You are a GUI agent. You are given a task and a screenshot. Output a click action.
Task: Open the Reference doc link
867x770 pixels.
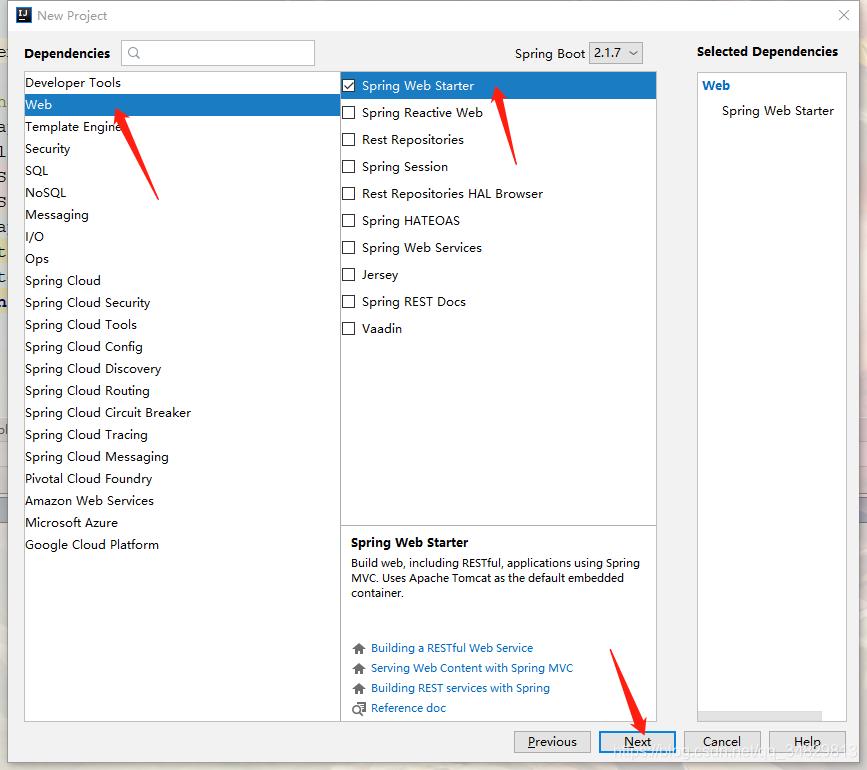click(x=408, y=709)
